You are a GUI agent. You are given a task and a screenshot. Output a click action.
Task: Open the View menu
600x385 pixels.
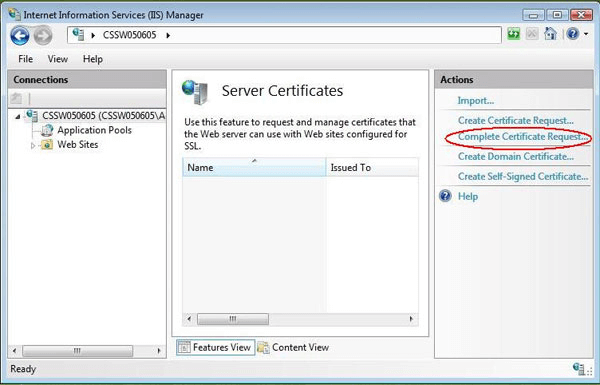tap(58, 59)
